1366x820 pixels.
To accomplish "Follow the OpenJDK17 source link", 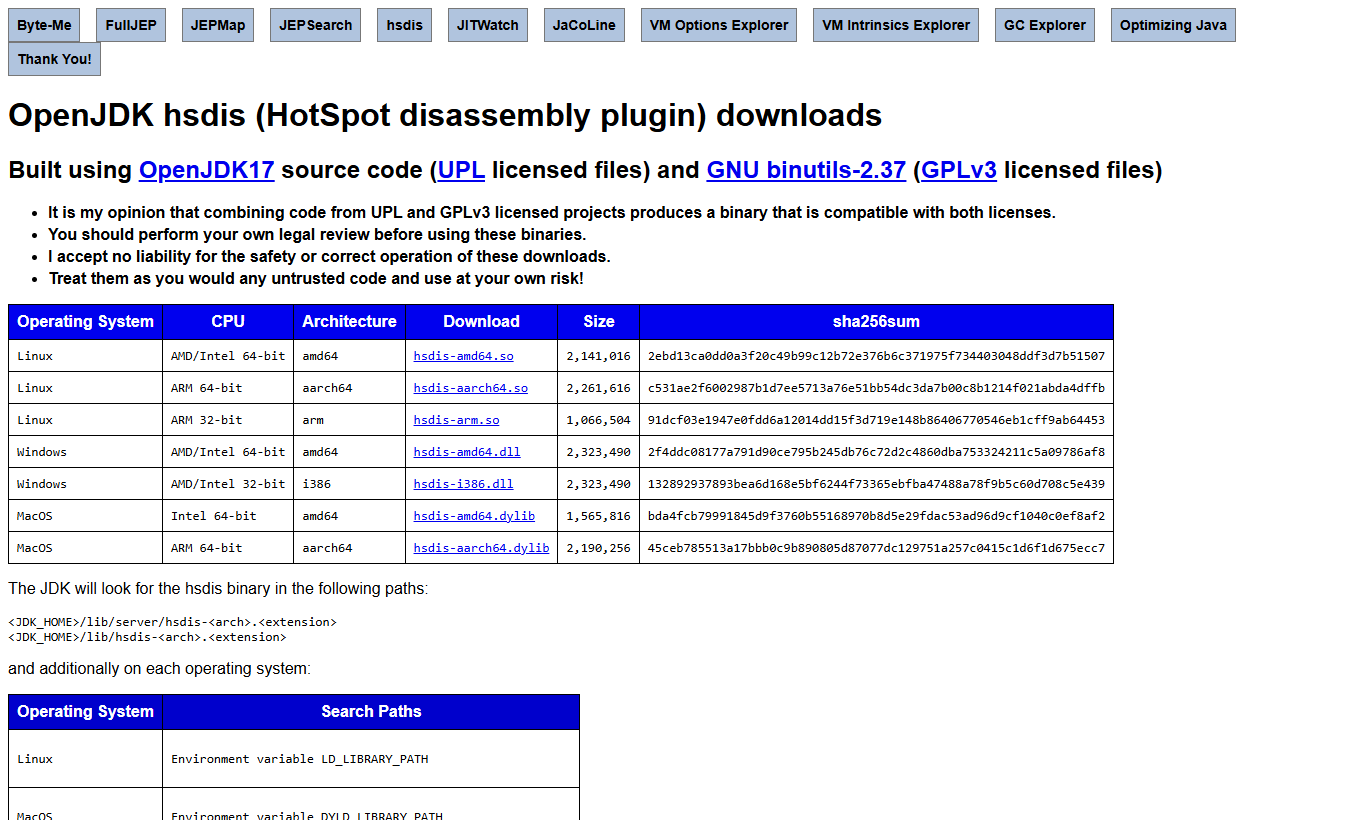I will [x=207, y=170].
